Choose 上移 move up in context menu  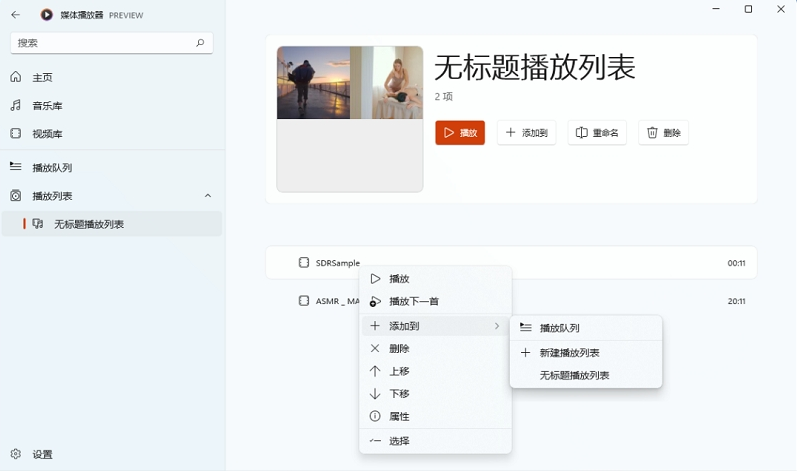[435, 371]
